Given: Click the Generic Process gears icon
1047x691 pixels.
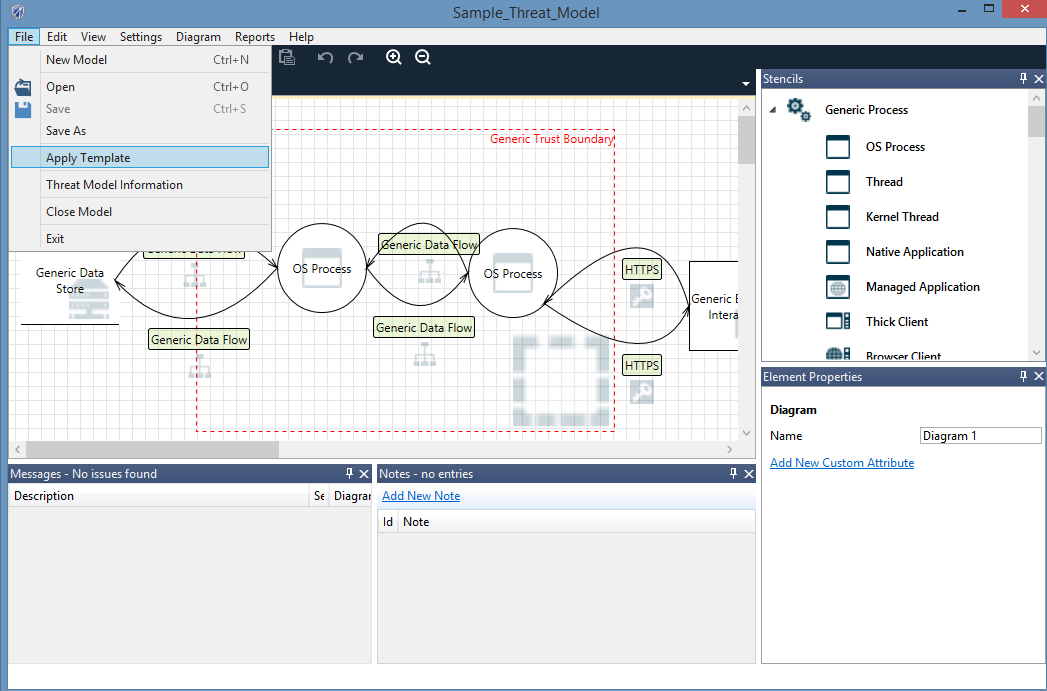Looking at the screenshot, I should pos(798,110).
